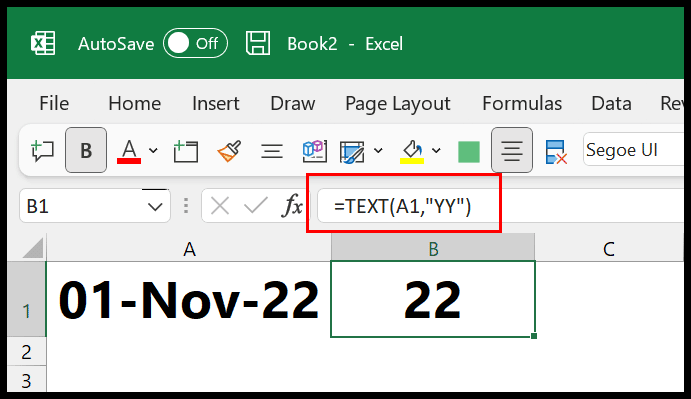Select the green color swatch
Viewport: 691px width, 399px height.
469,152
